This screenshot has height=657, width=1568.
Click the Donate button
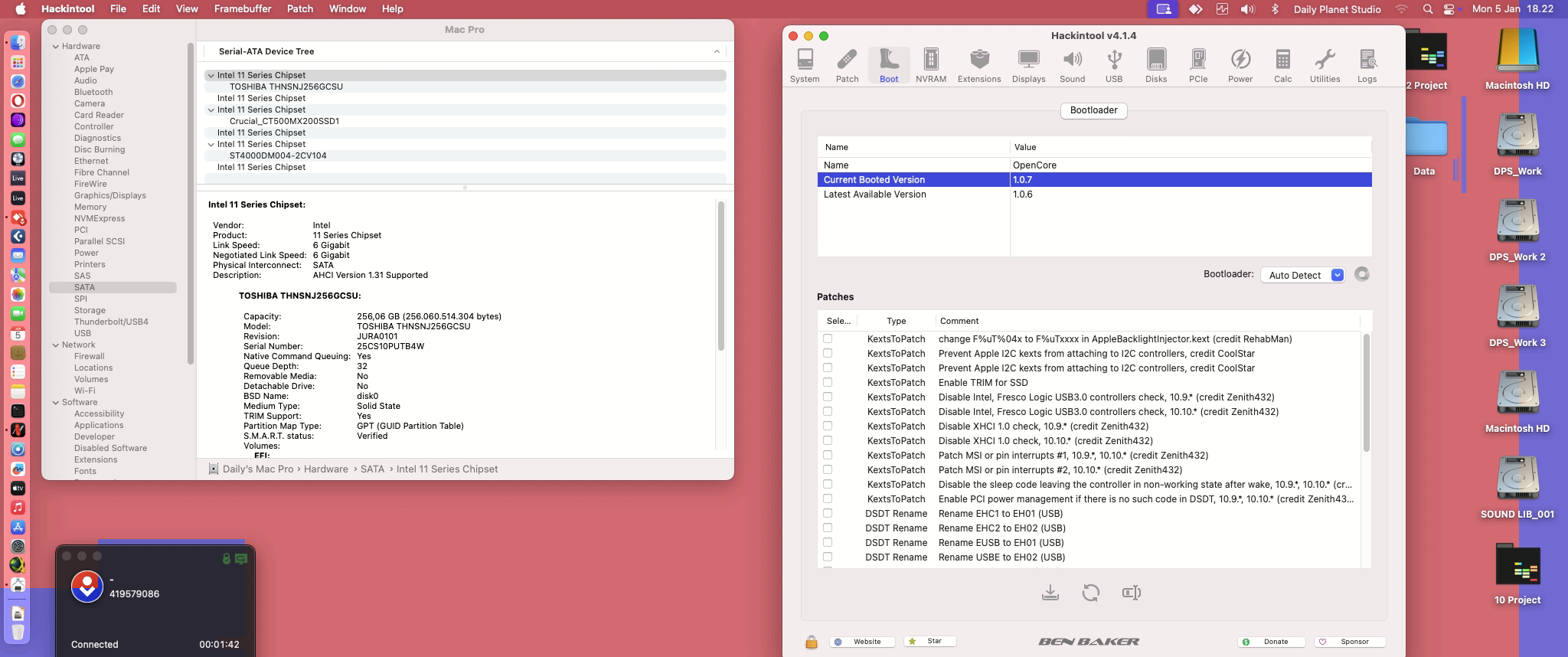click(1271, 642)
